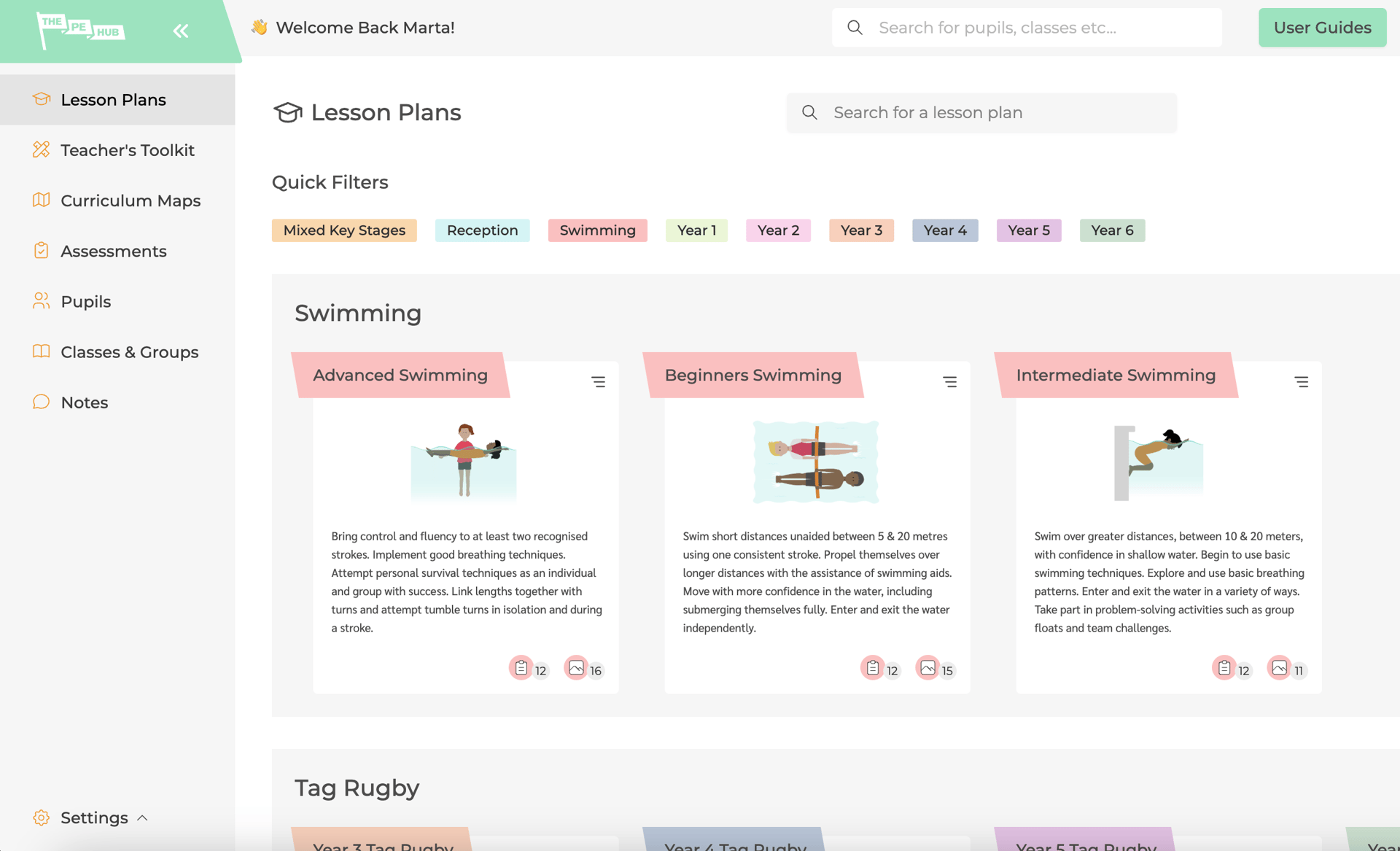Select Lesson Plans in the sidebar
1400x851 pixels.
[113, 99]
